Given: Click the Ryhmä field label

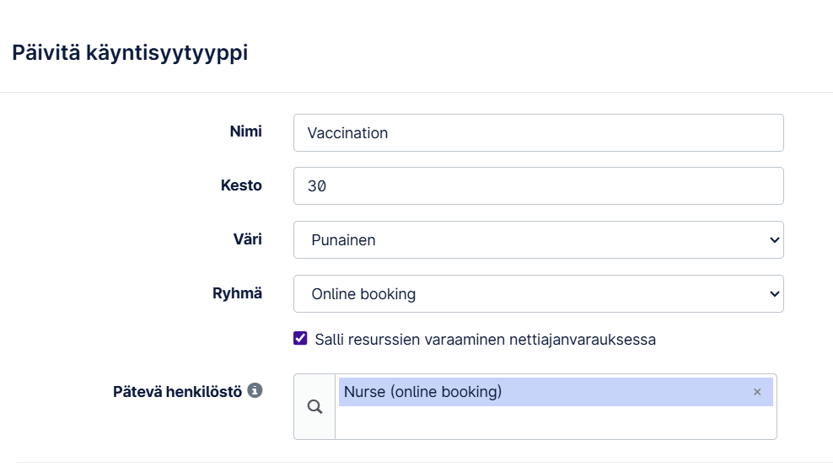Looking at the screenshot, I should coord(238,293).
